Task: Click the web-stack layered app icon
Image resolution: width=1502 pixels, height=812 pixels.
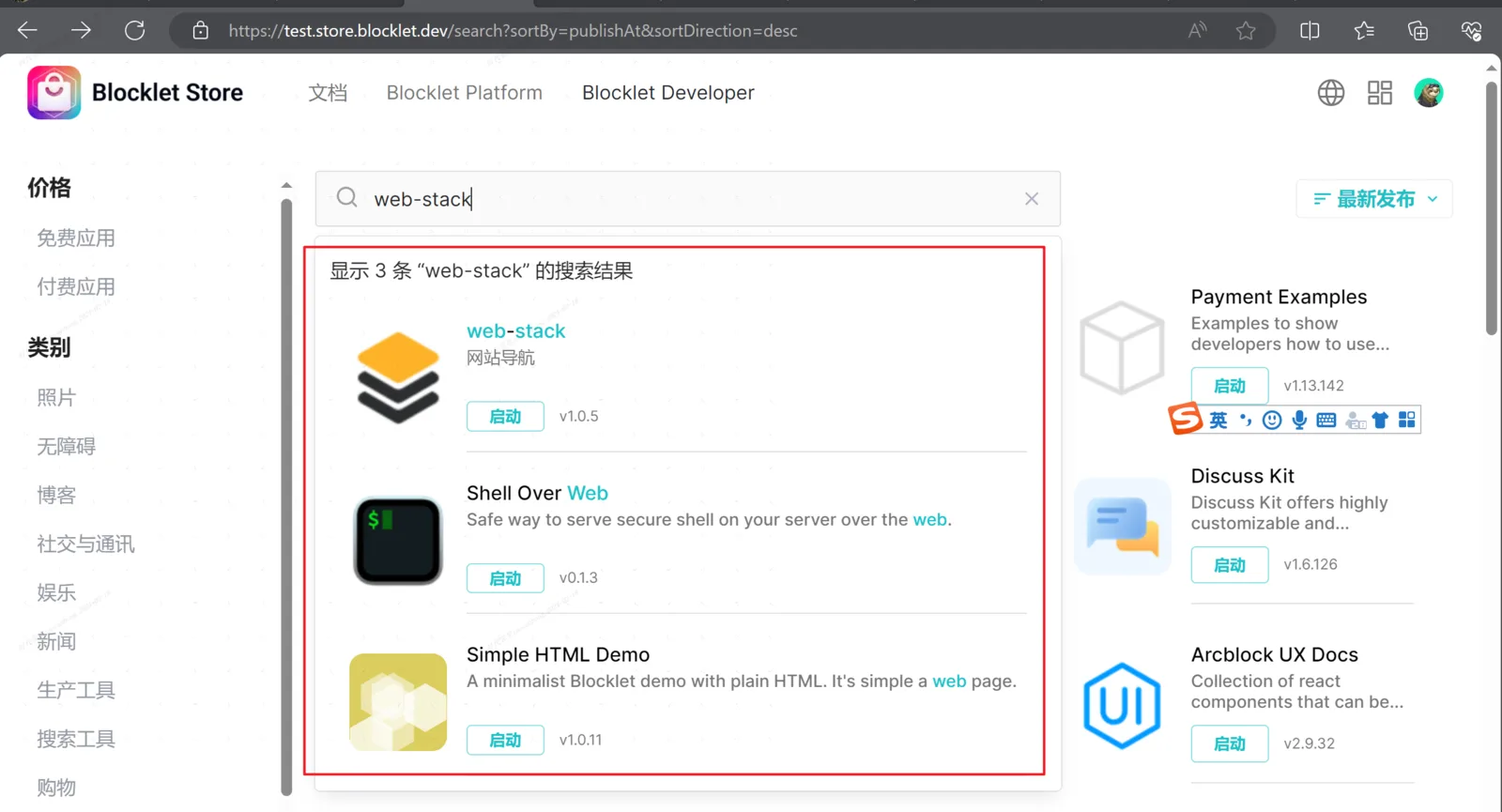Action: click(398, 377)
